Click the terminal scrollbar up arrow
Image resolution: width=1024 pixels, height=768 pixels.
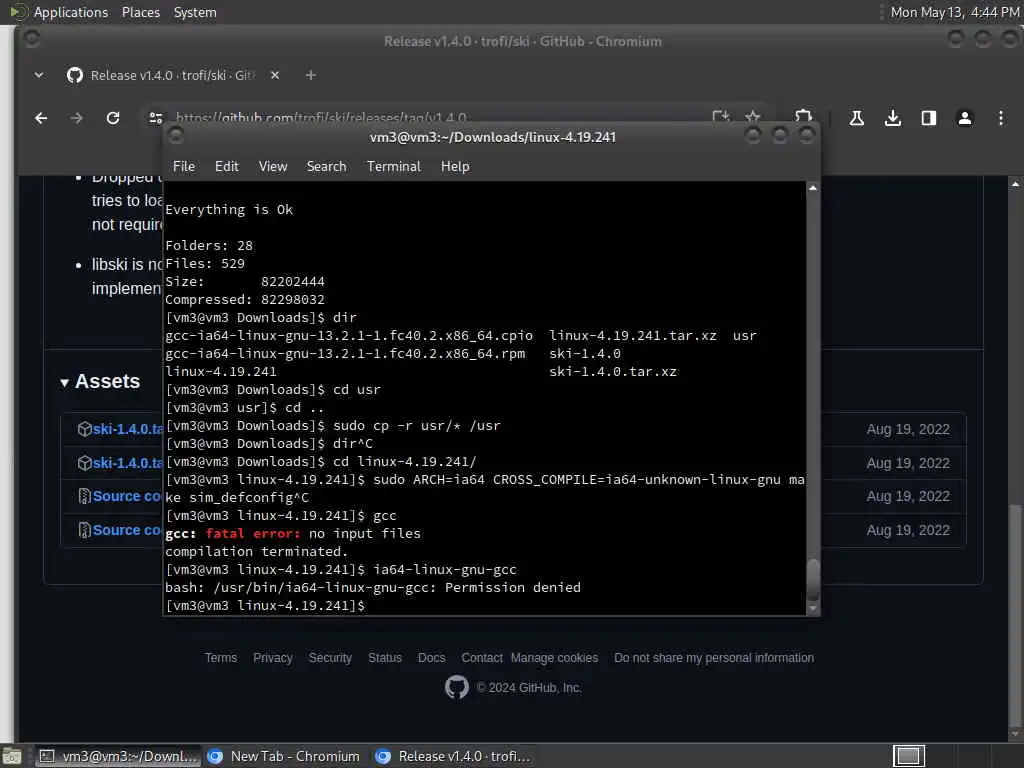pyautogui.click(x=812, y=188)
